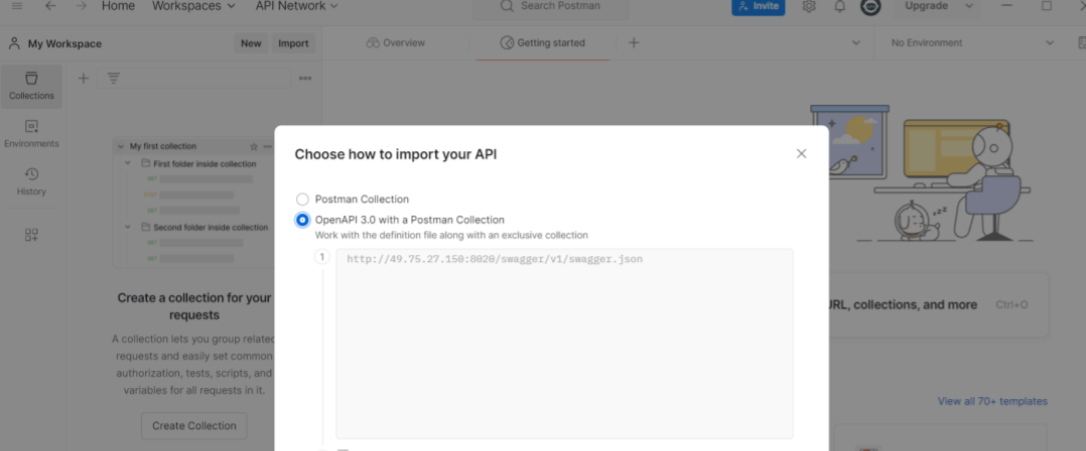Click the Upgrade button

click(x=926, y=6)
